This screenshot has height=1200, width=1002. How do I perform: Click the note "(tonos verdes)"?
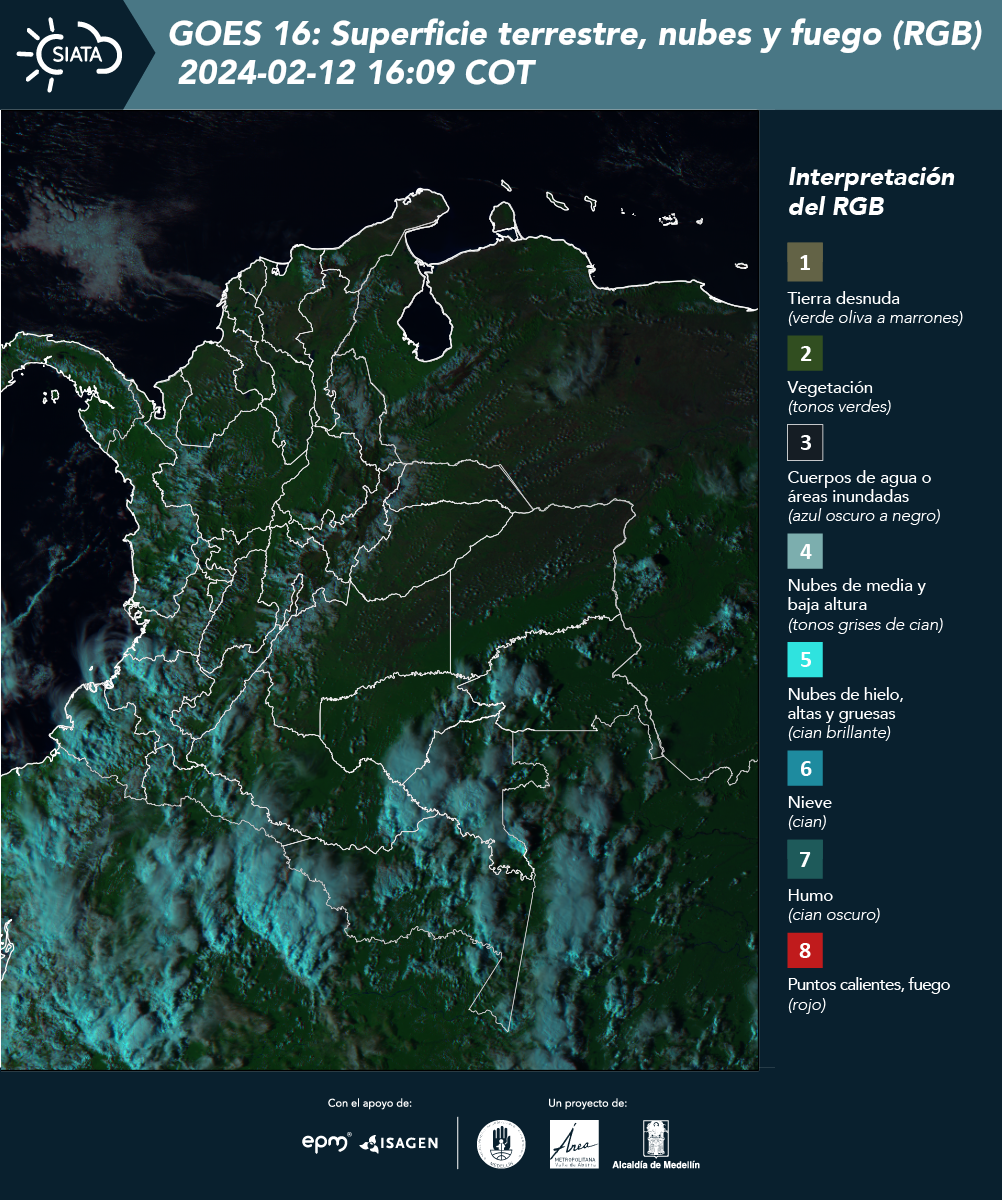coord(839,407)
